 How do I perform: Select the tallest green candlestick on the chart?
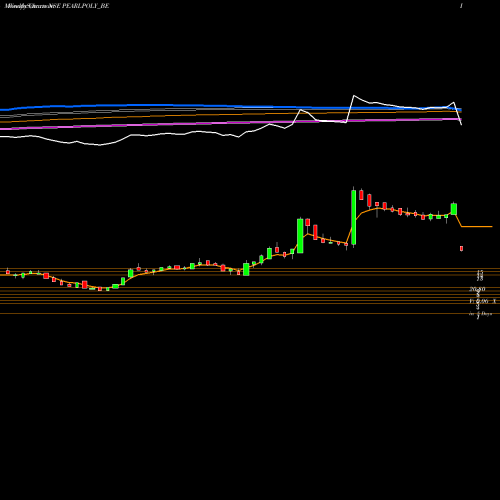pyautogui.click(x=354, y=217)
